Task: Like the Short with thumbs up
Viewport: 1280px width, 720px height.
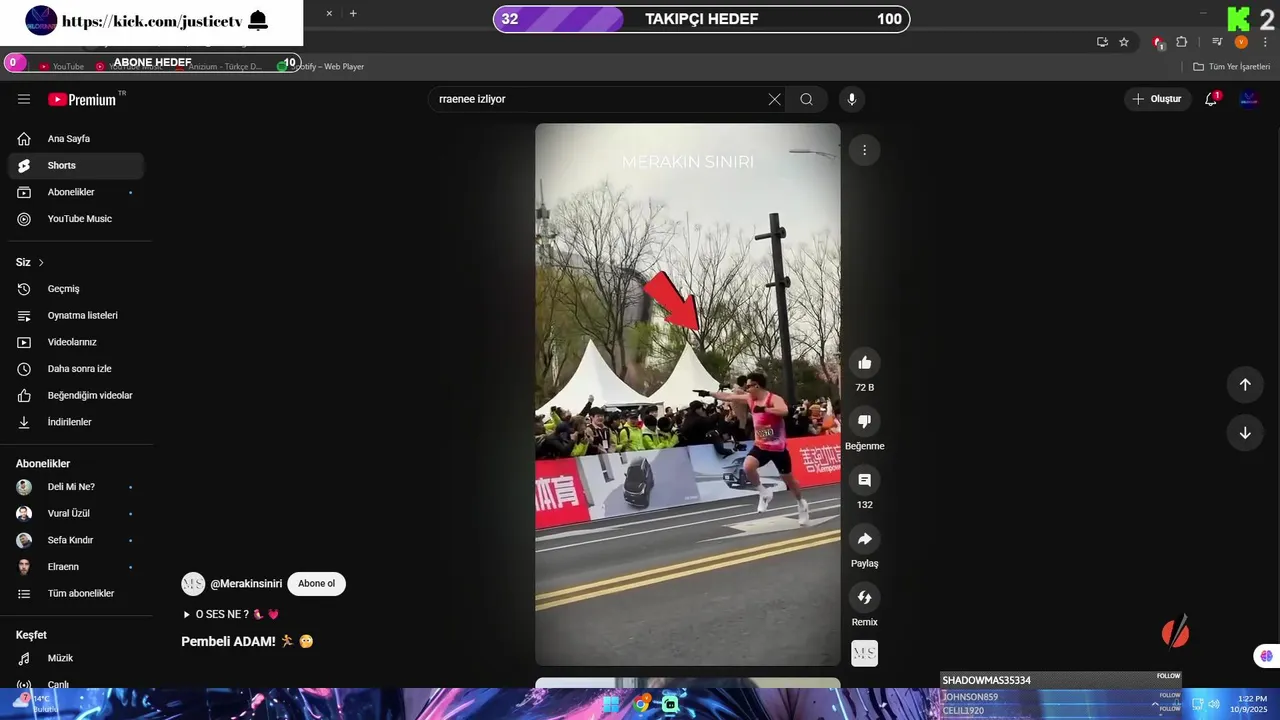Action: click(x=864, y=363)
